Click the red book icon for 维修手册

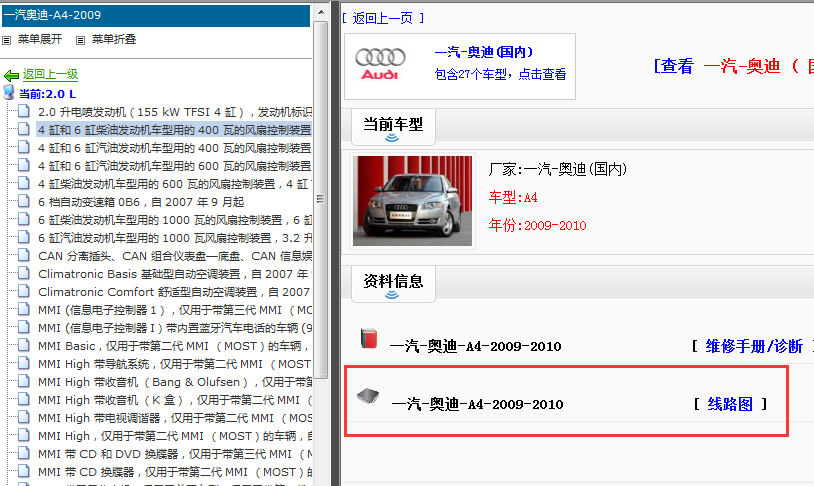[x=369, y=339]
